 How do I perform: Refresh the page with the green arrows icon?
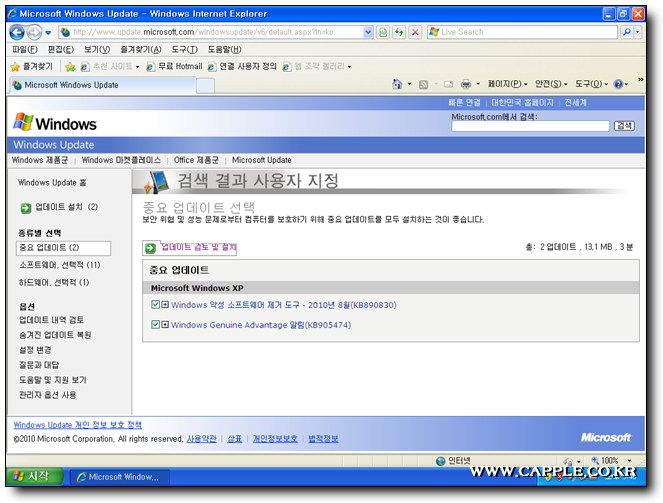(x=399, y=32)
